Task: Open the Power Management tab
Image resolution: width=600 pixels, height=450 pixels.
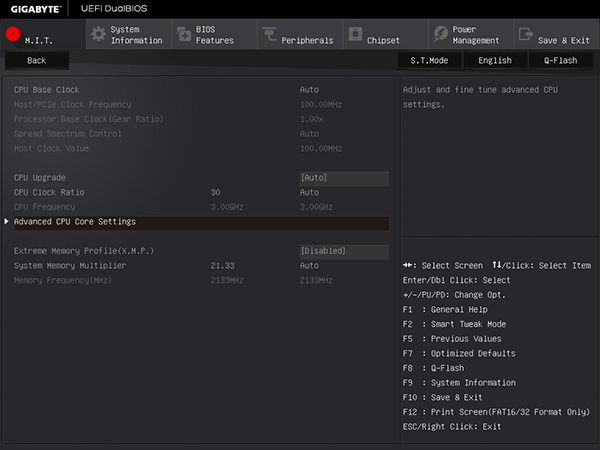Action: click(471, 34)
